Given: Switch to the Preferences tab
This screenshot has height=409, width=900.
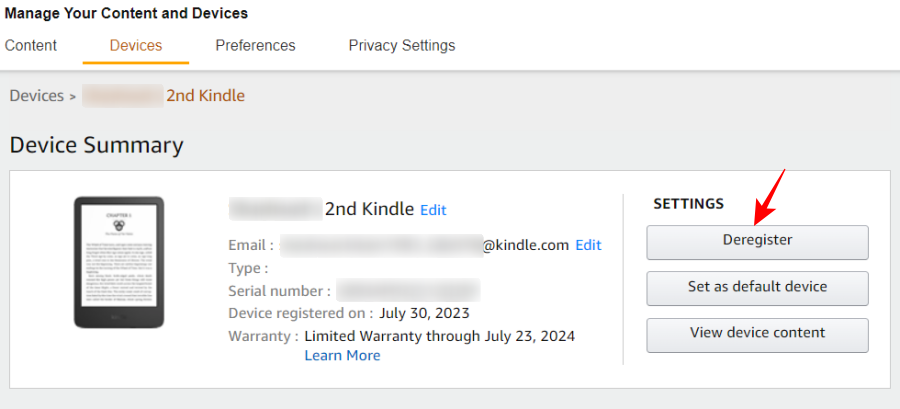Looking at the screenshot, I should [x=255, y=46].
